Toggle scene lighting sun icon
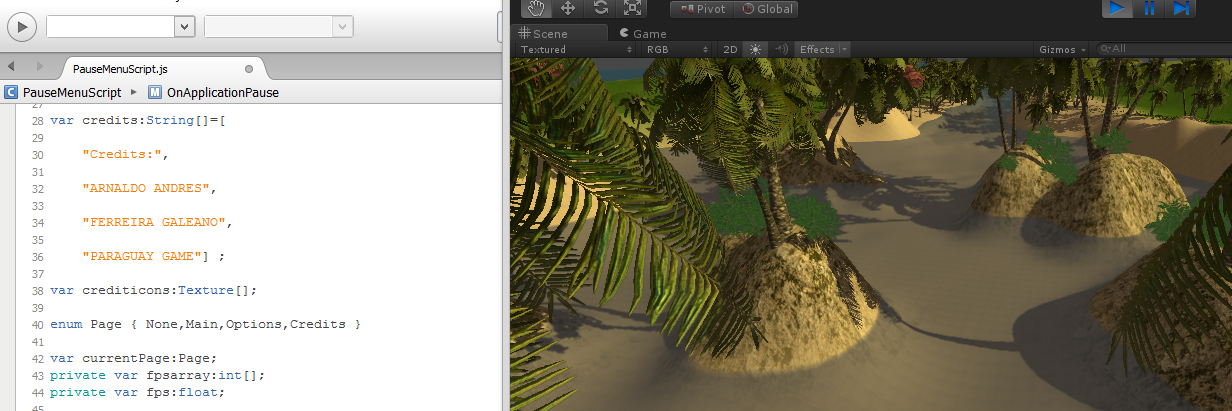 [x=755, y=49]
